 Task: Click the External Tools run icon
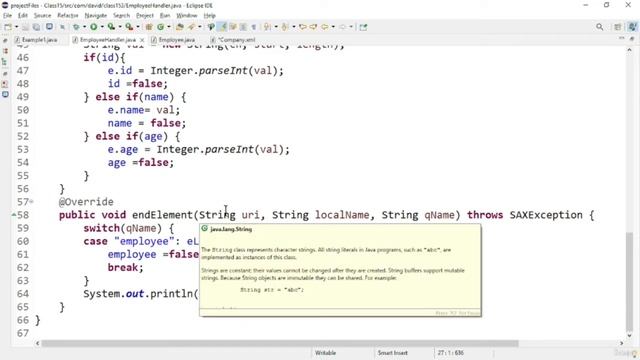pos(129,27)
